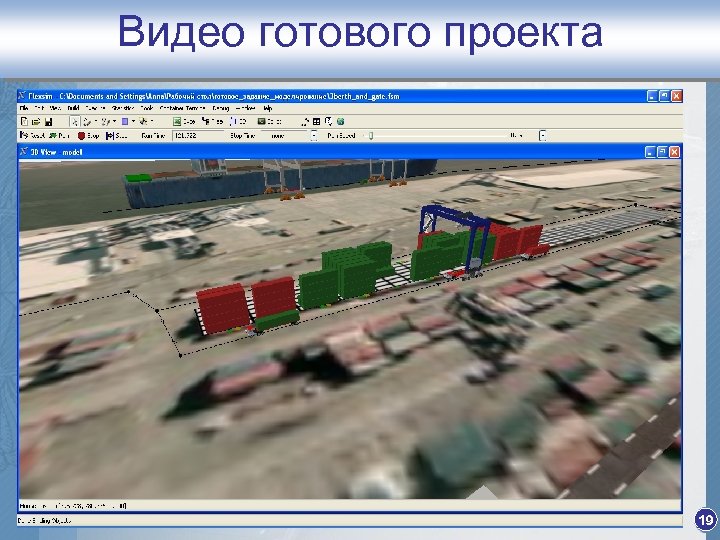The image size is (720, 540).
Task: Open the Container Terminal menu
Action: pos(182,108)
